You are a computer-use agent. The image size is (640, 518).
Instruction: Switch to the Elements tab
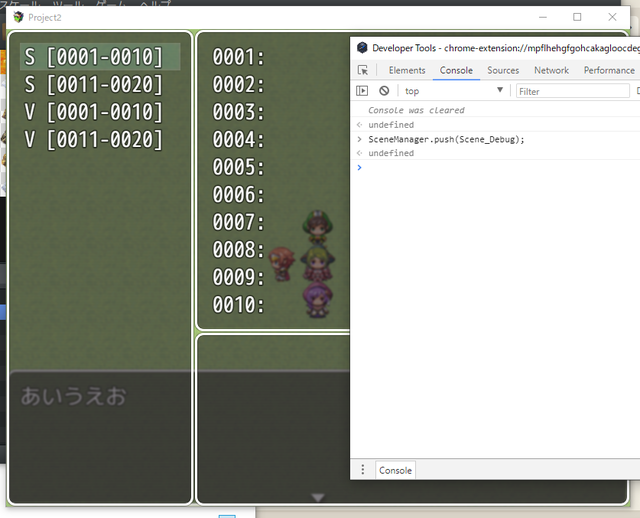pyautogui.click(x=407, y=70)
